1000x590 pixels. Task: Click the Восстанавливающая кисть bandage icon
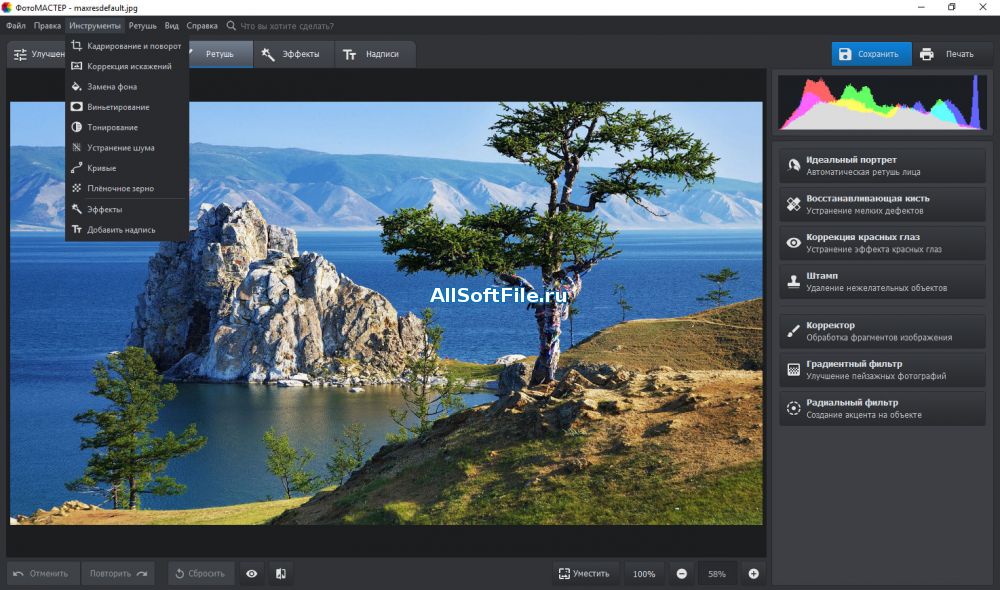[793, 204]
